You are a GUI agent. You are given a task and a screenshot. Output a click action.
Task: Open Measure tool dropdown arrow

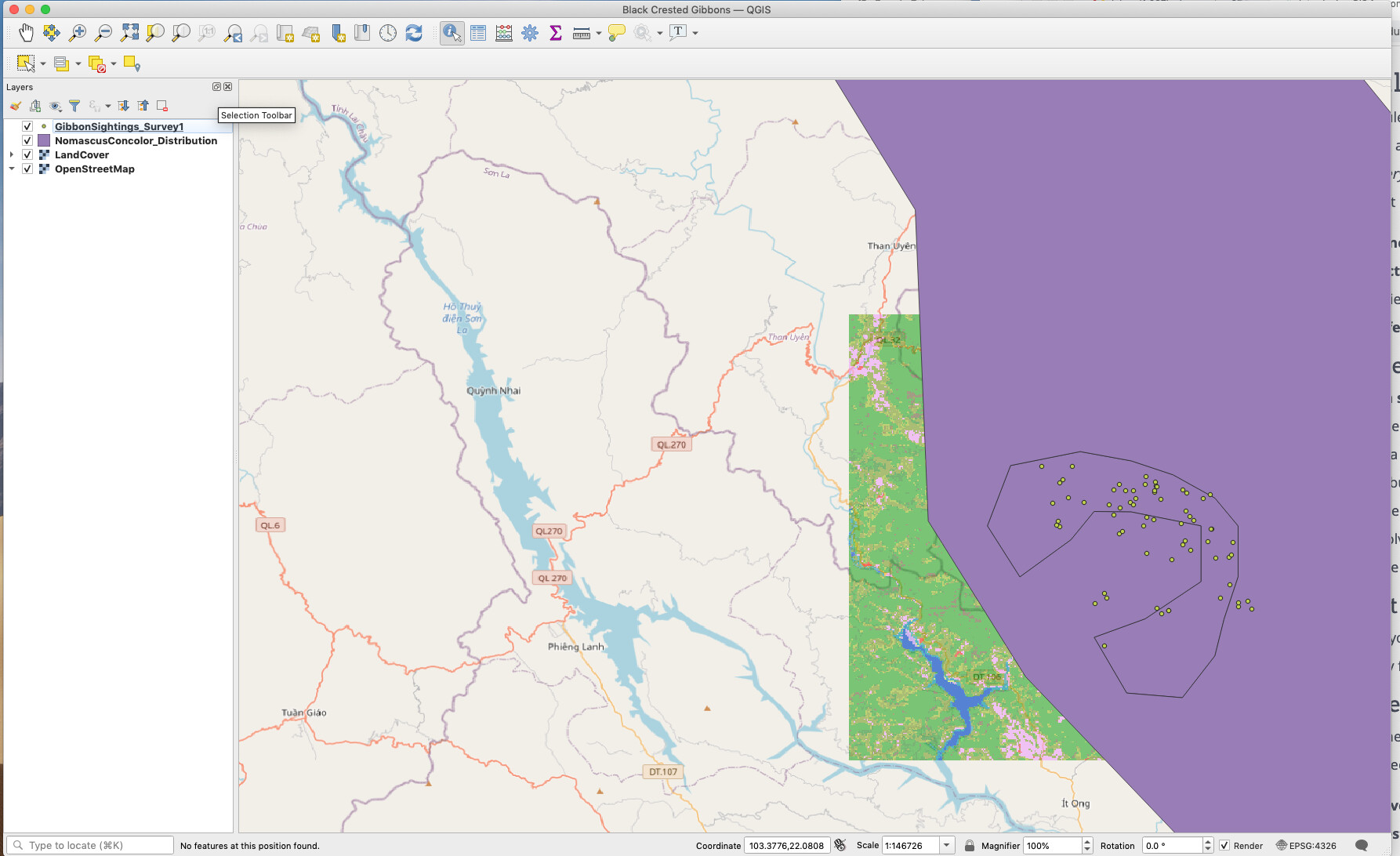(599, 33)
